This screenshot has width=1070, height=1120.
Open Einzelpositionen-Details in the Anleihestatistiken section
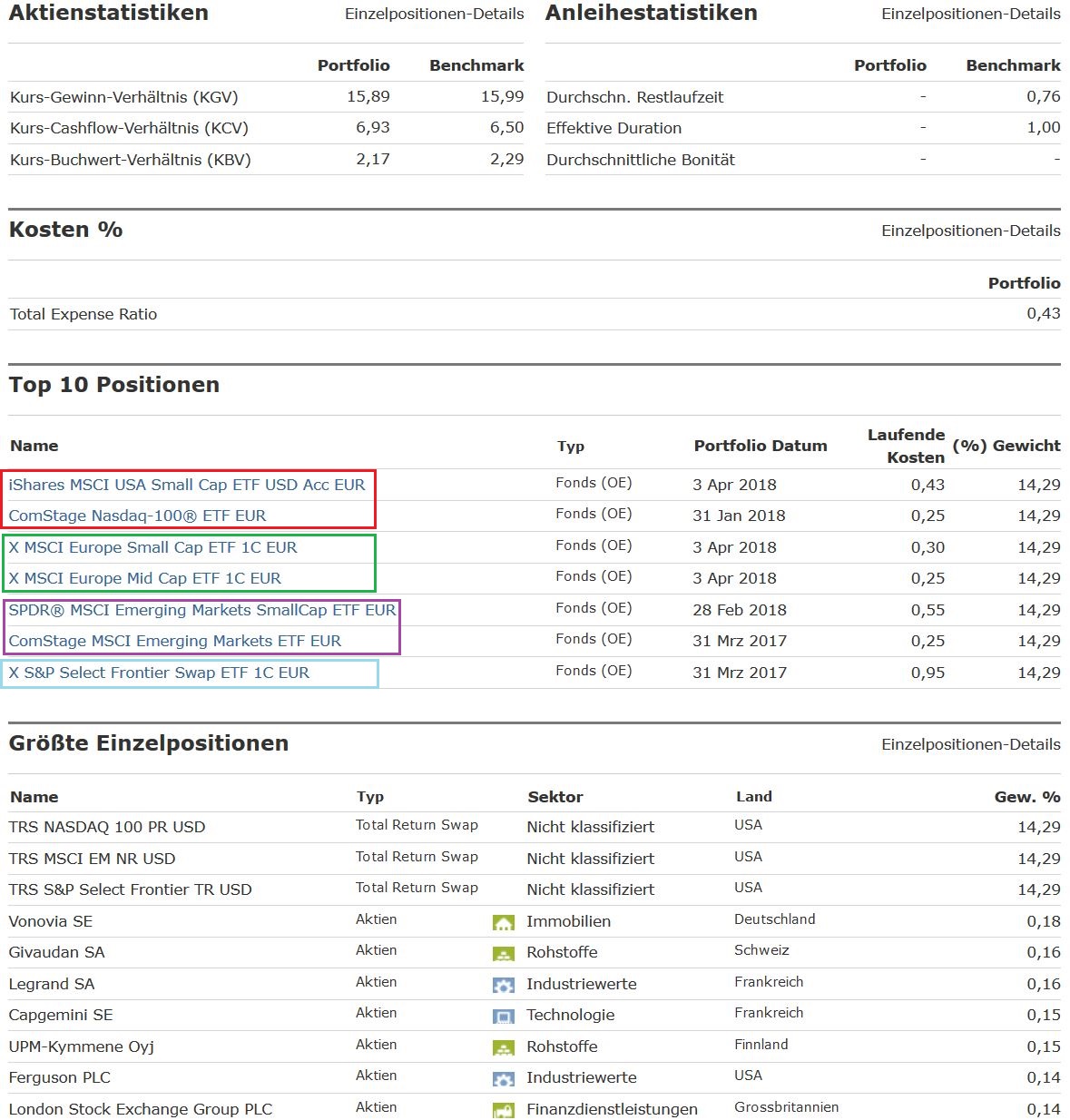coord(970,14)
